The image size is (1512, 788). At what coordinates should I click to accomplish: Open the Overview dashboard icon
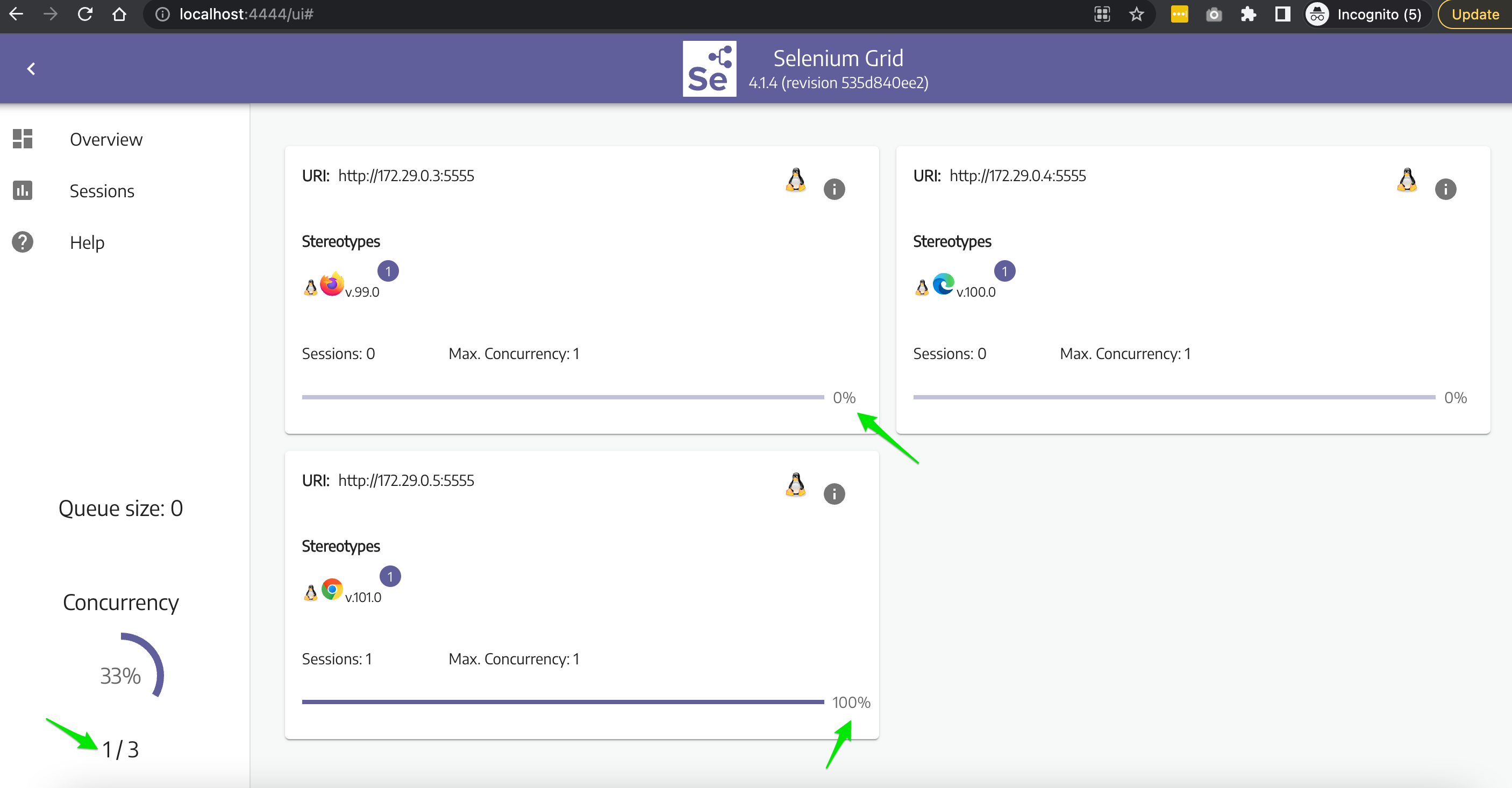[22, 139]
